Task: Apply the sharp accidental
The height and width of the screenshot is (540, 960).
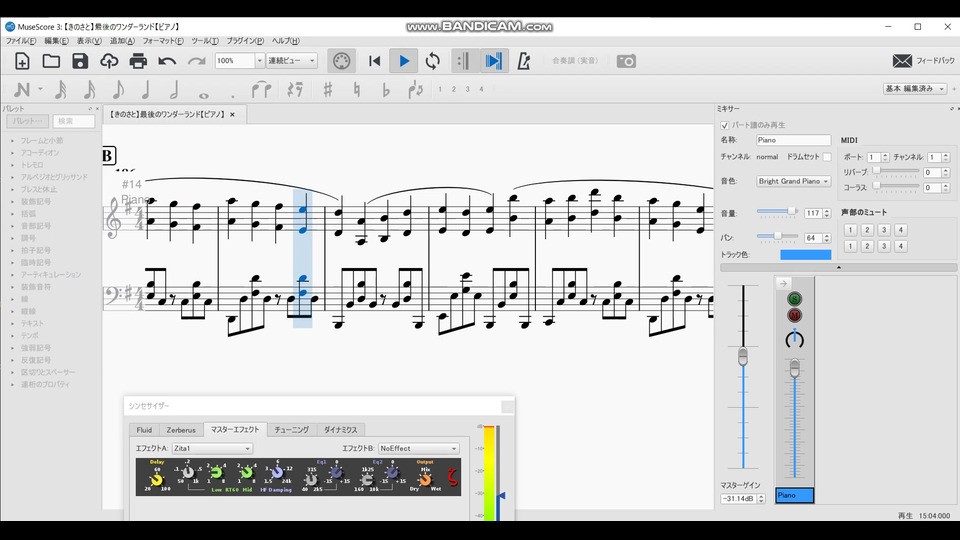Action: click(x=328, y=90)
